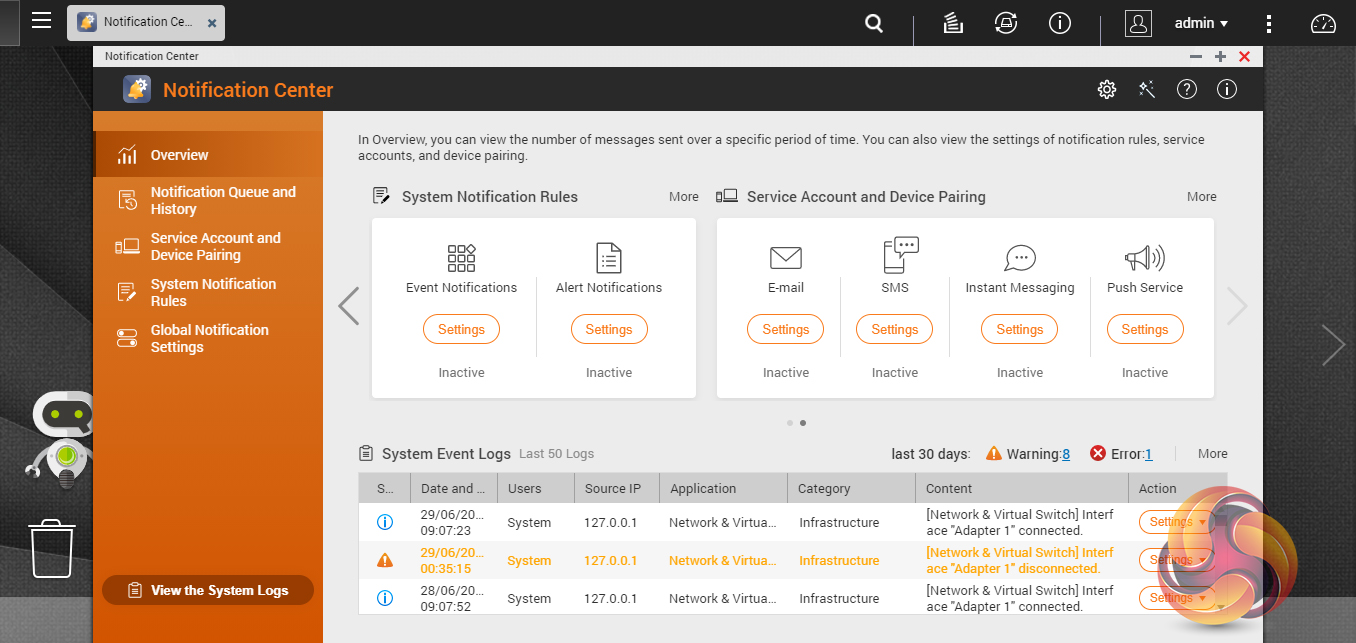Click the help question mark icon
Image resolution: width=1356 pixels, height=643 pixels.
[x=1187, y=90]
